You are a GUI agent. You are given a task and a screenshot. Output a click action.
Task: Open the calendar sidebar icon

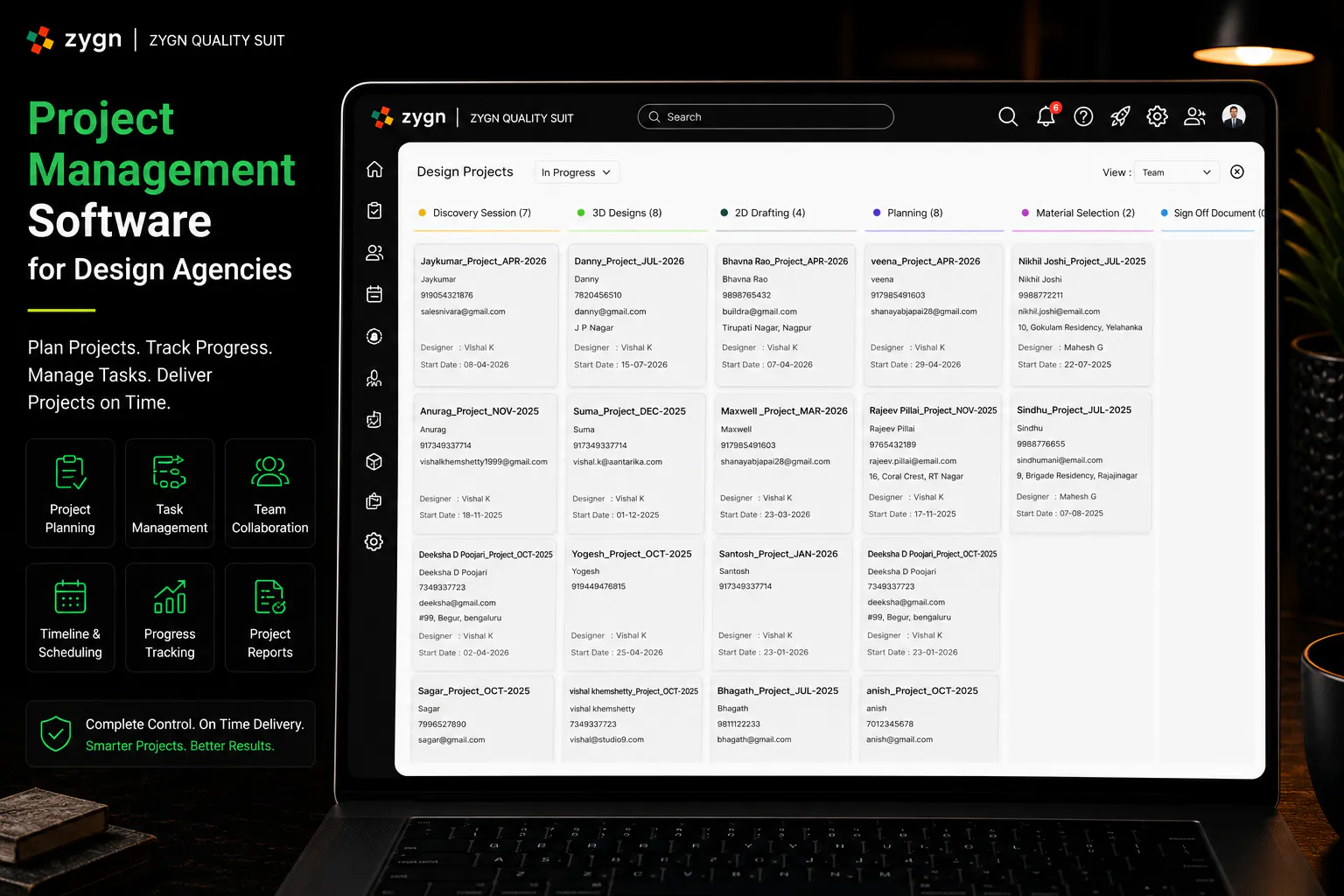374,294
